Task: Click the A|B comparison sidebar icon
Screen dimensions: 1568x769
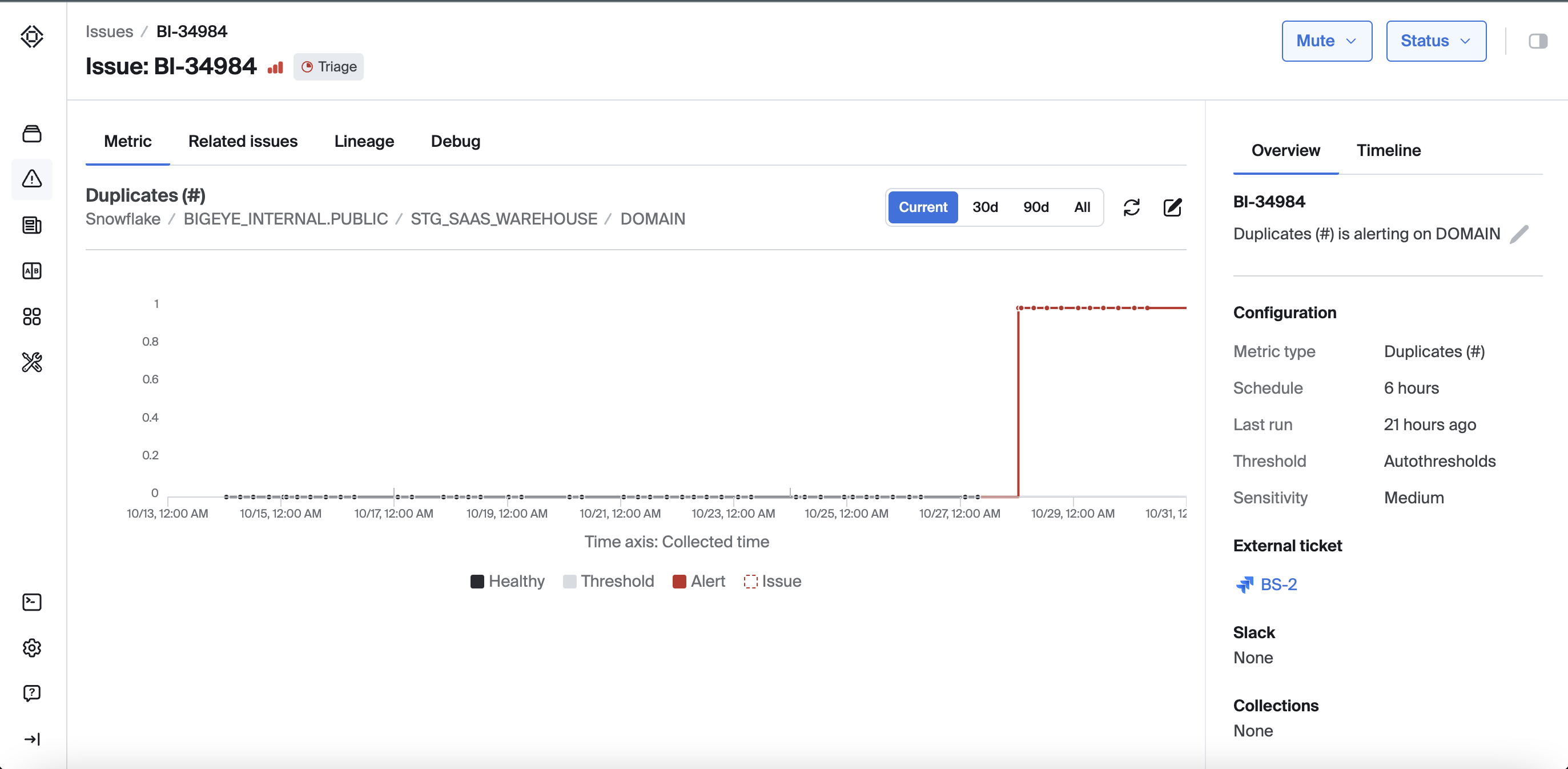Action: pyautogui.click(x=31, y=270)
